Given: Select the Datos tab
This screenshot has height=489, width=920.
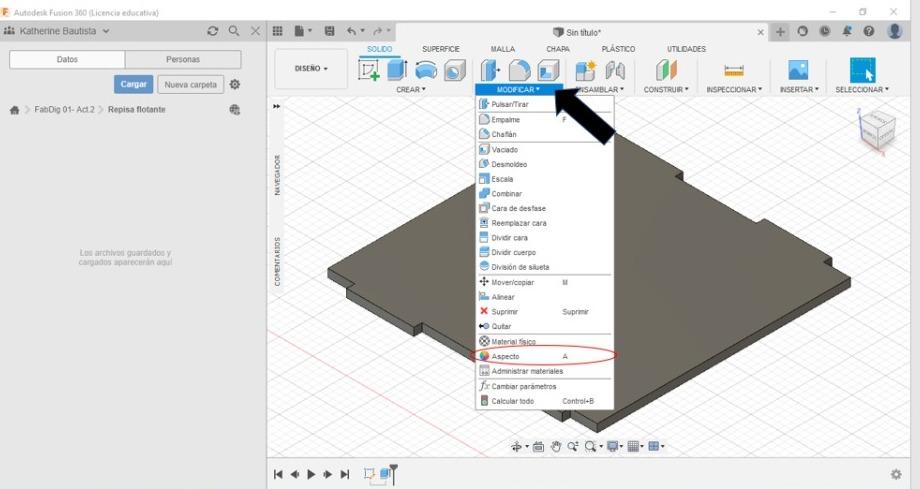Looking at the screenshot, I should pos(67,59).
